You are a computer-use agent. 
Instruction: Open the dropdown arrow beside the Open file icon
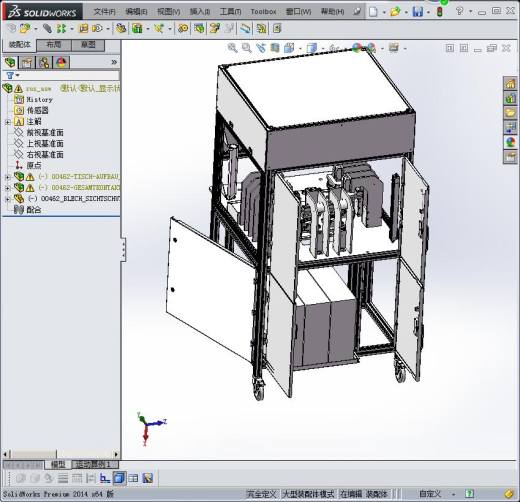[x=406, y=12]
